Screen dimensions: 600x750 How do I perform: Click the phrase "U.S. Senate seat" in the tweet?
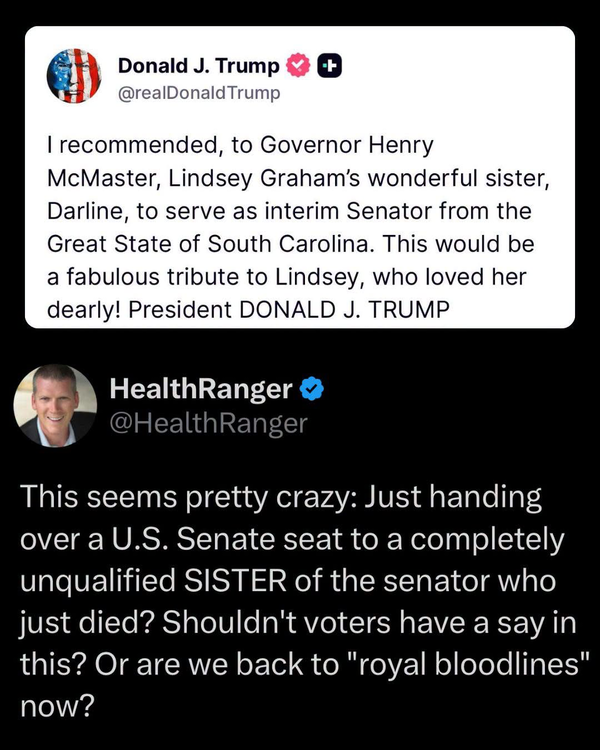point(227,539)
